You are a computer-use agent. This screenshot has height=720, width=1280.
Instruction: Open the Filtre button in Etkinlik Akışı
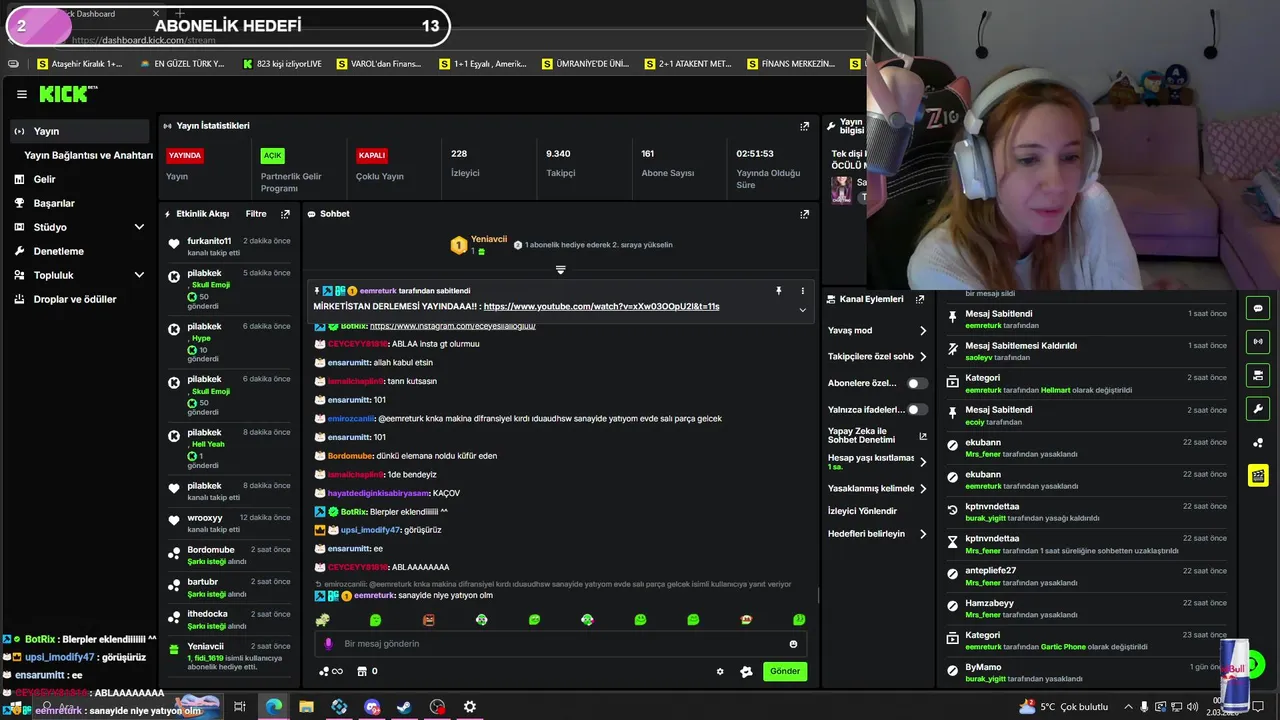coord(256,214)
